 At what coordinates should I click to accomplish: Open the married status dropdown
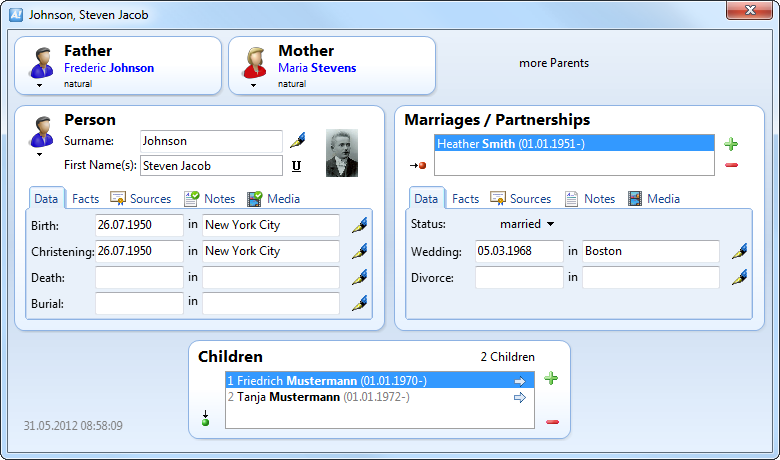550,224
